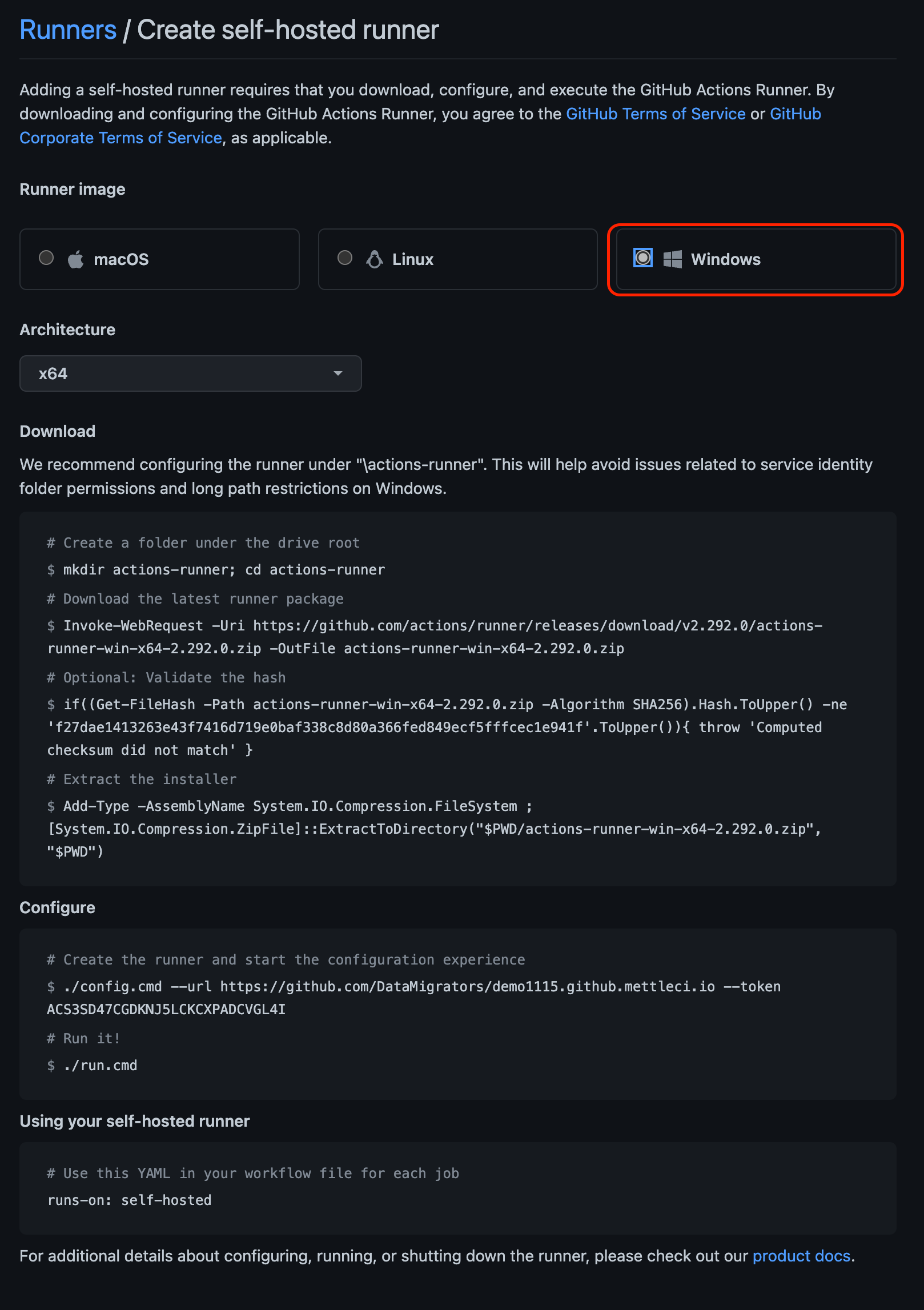Open the x64 Architecture dropdown
The height and width of the screenshot is (1310, 924).
tap(190, 373)
